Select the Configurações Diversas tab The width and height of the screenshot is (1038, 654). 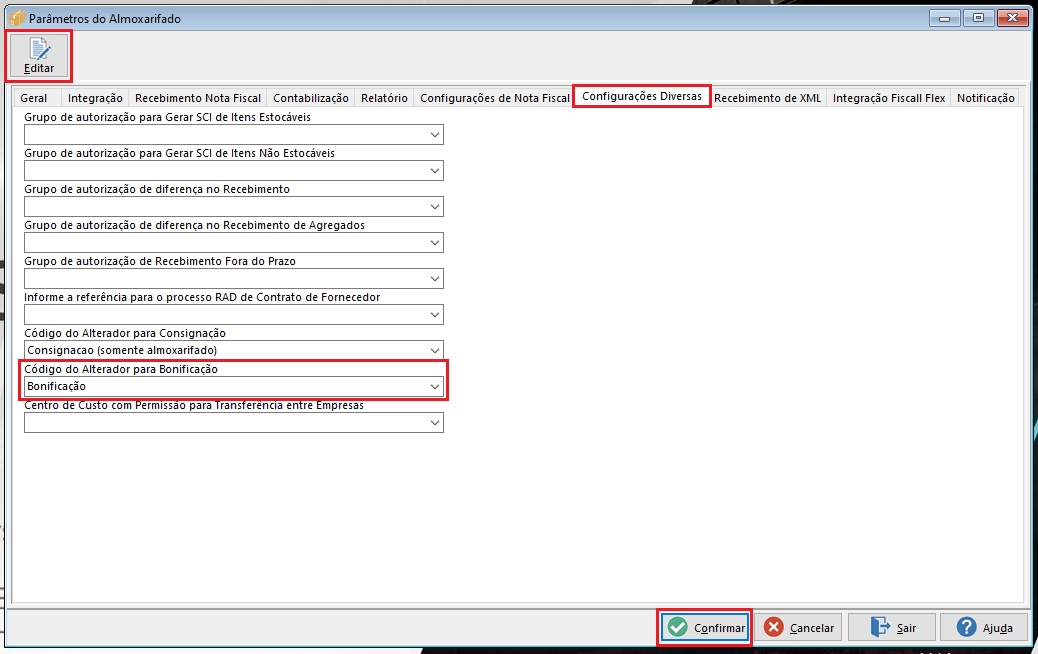point(641,97)
